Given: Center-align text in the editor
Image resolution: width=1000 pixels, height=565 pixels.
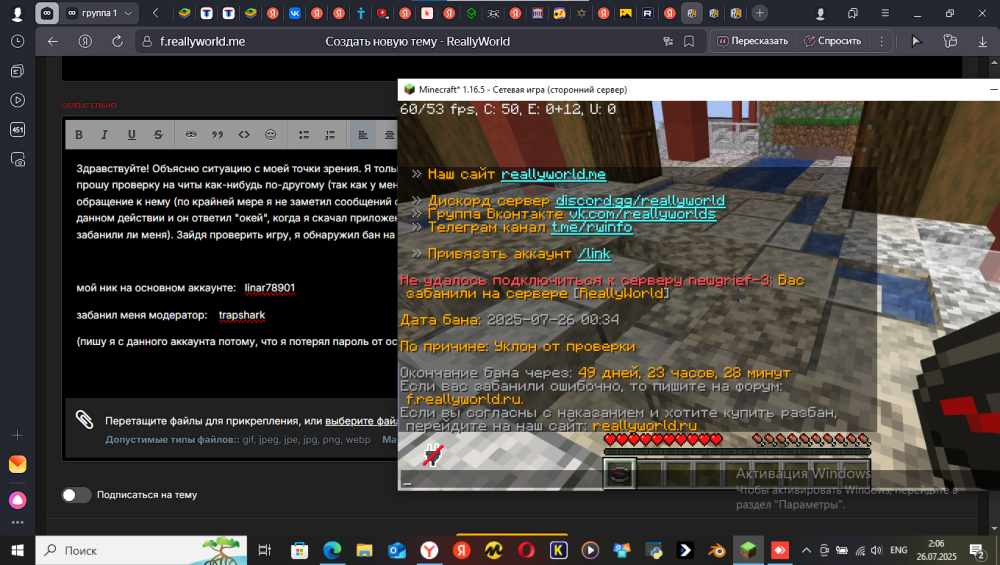Looking at the screenshot, I should (389, 135).
